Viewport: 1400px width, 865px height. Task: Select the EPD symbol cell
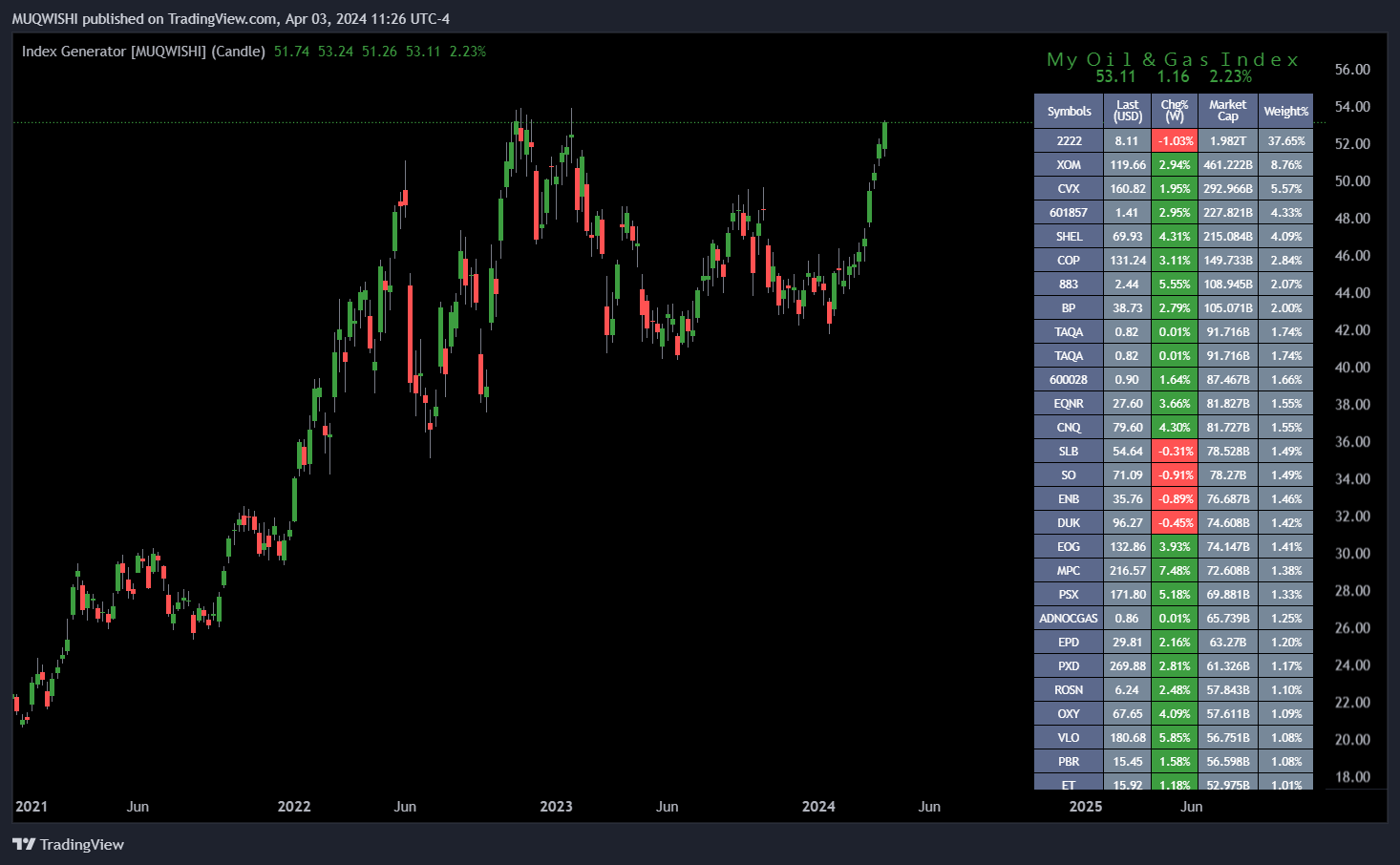[1069, 642]
